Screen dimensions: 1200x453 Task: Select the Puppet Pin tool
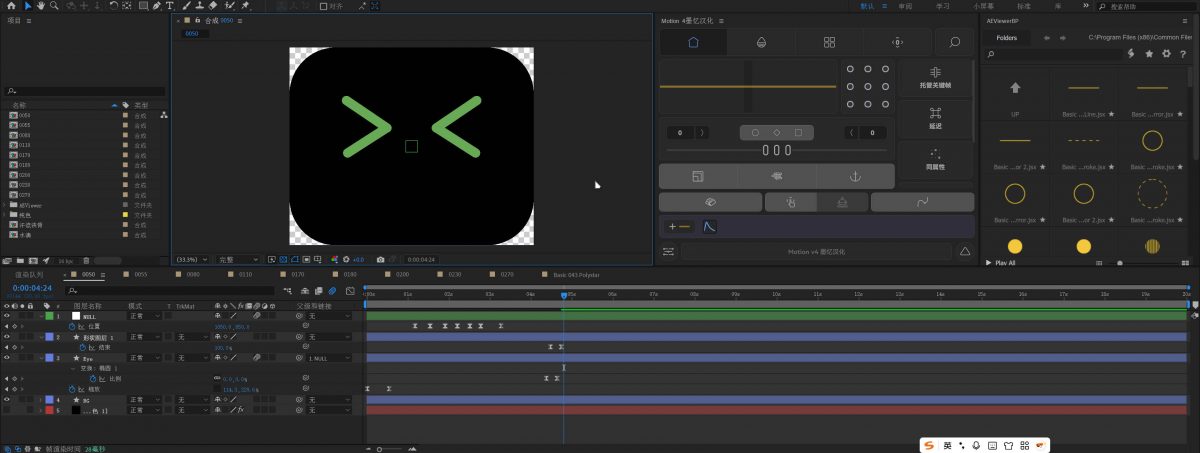(x=245, y=5)
